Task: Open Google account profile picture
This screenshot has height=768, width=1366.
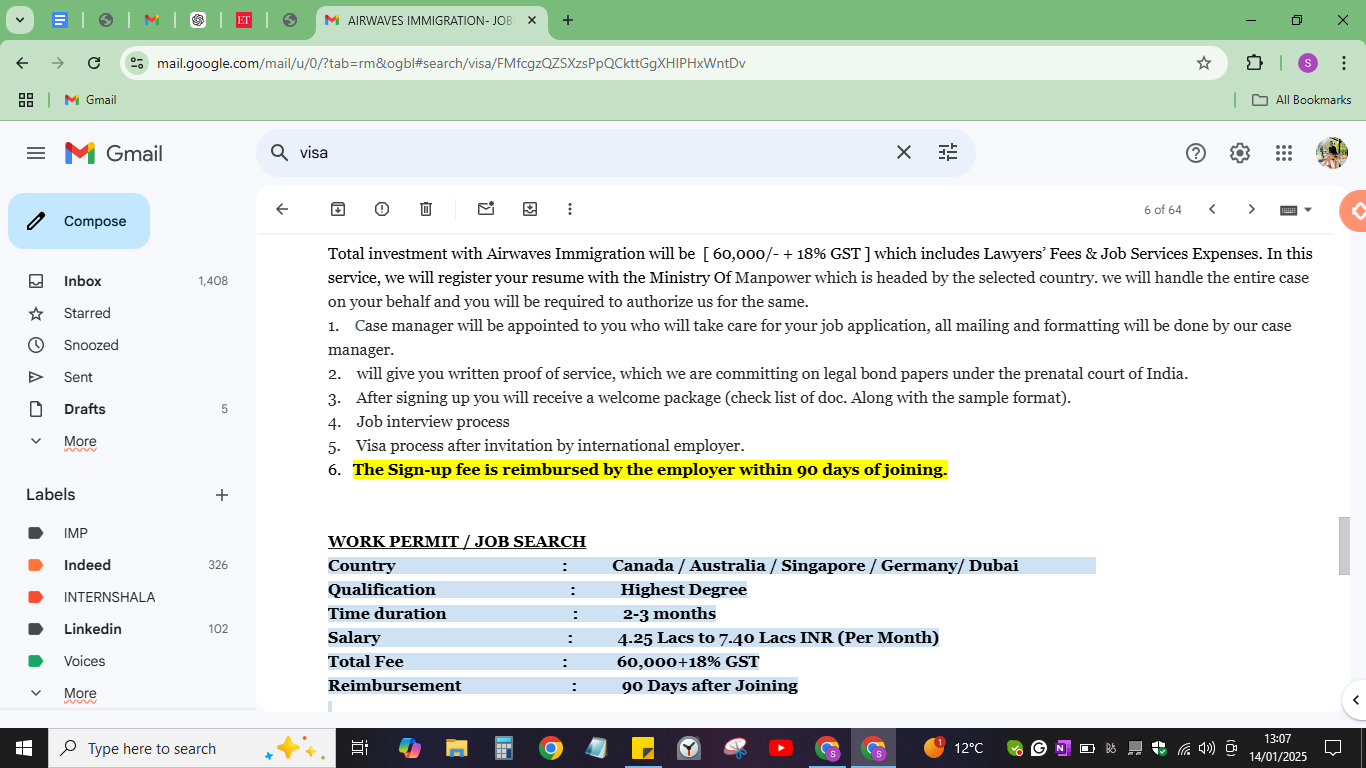Action: 1332,153
